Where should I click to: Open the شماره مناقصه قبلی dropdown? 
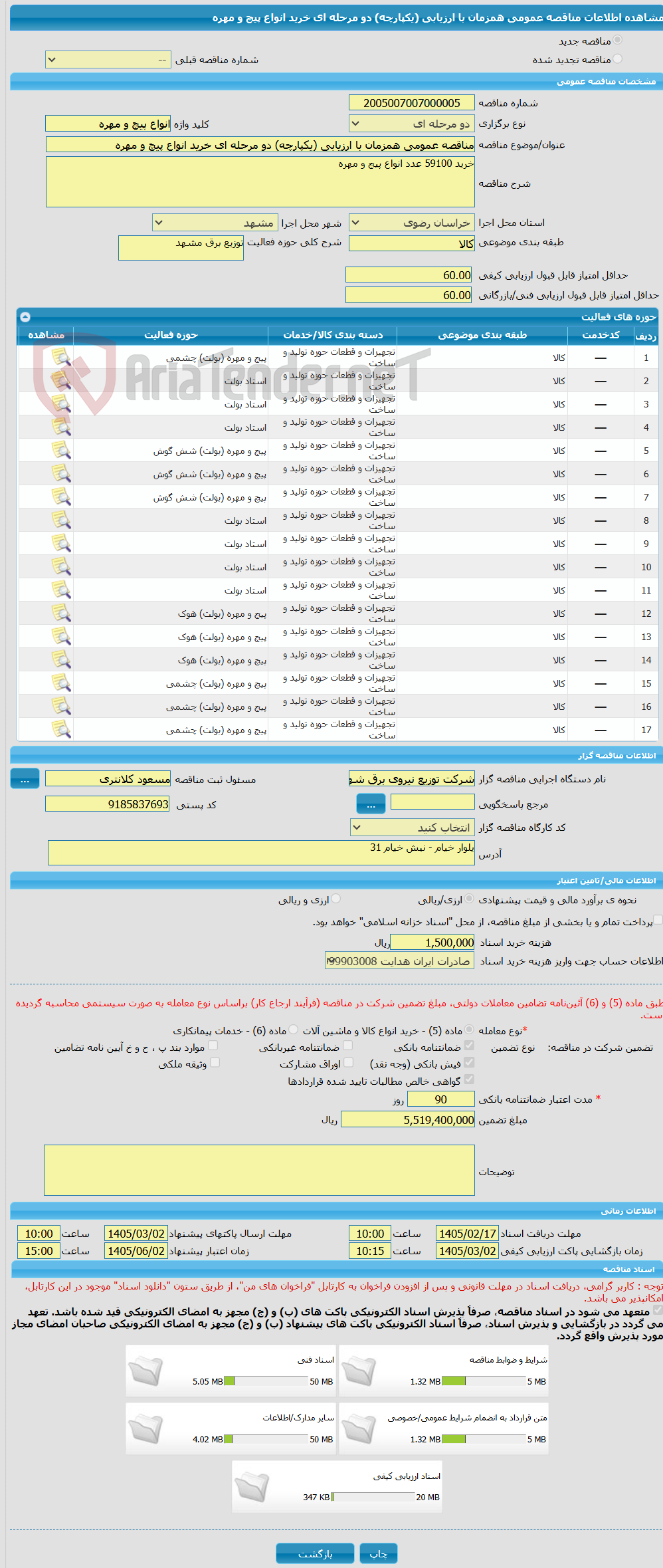point(108,60)
